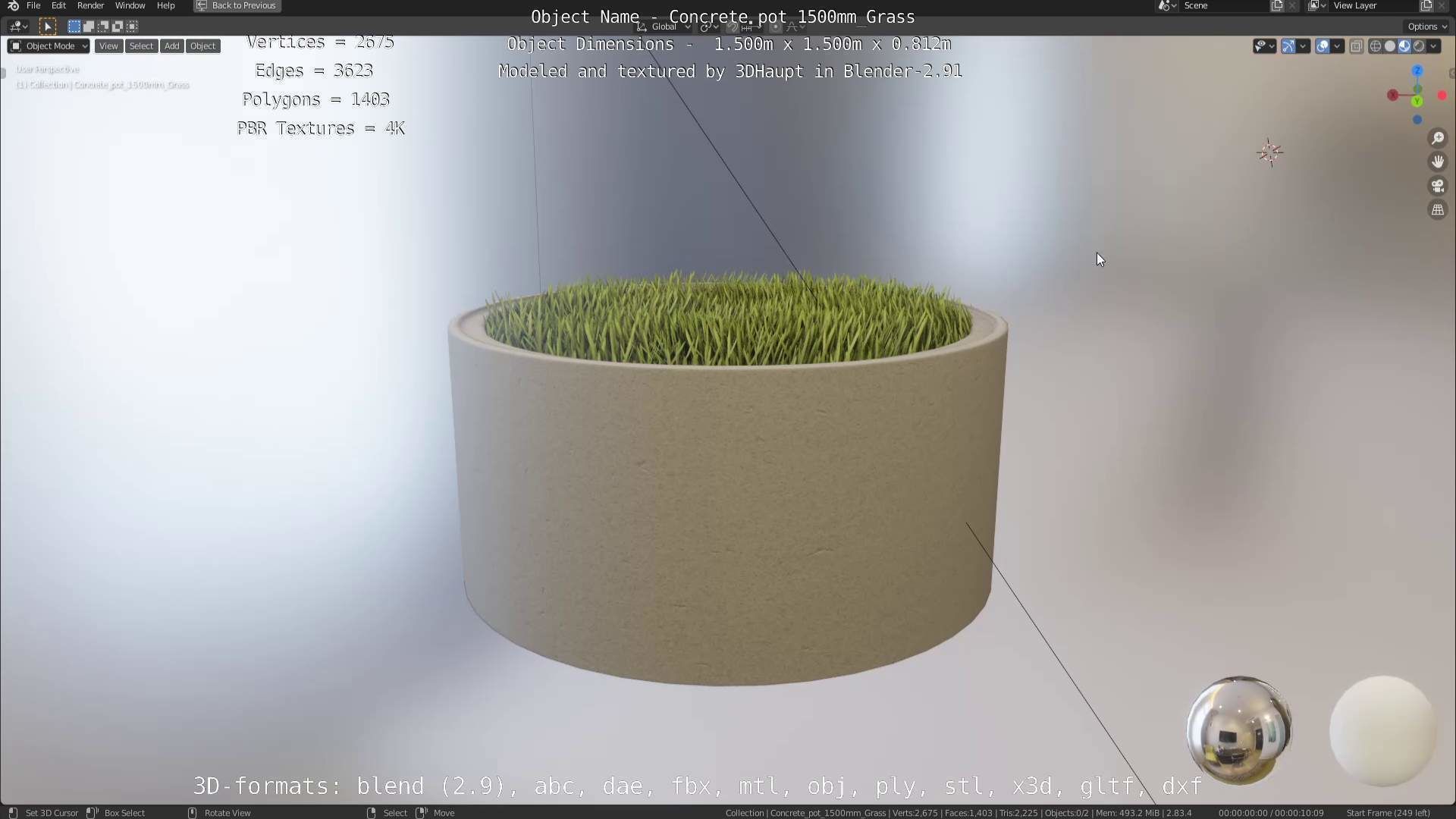Screen dimensions: 1456x819
Task: Click the zoom view magnifier icon
Action: coord(1437,138)
